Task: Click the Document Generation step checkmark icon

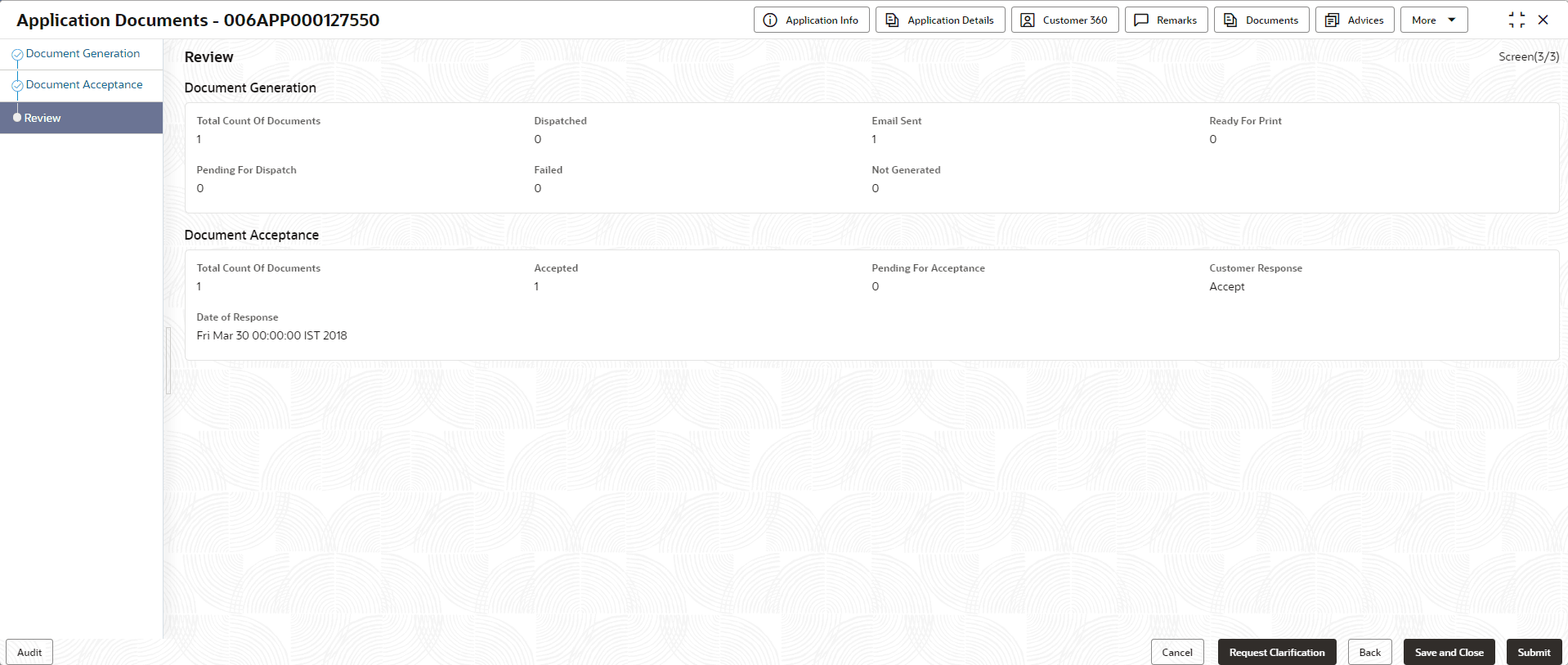Action: click(x=17, y=55)
